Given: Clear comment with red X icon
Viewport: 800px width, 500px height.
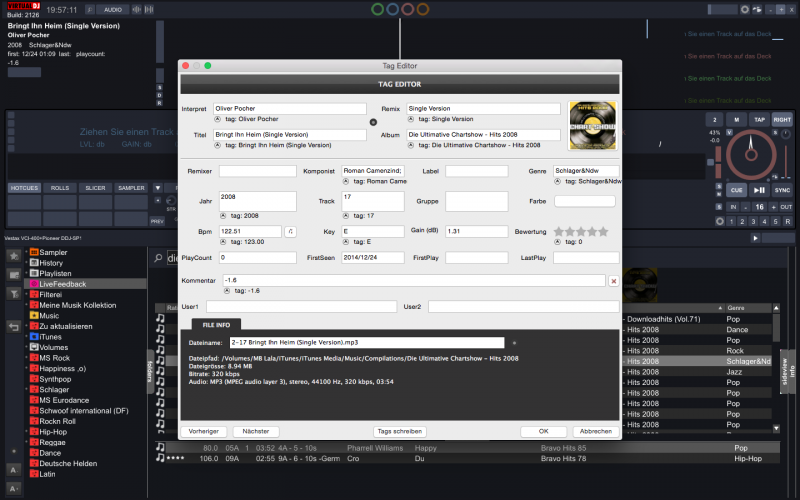Looking at the screenshot, I should [x=613, y=281].
